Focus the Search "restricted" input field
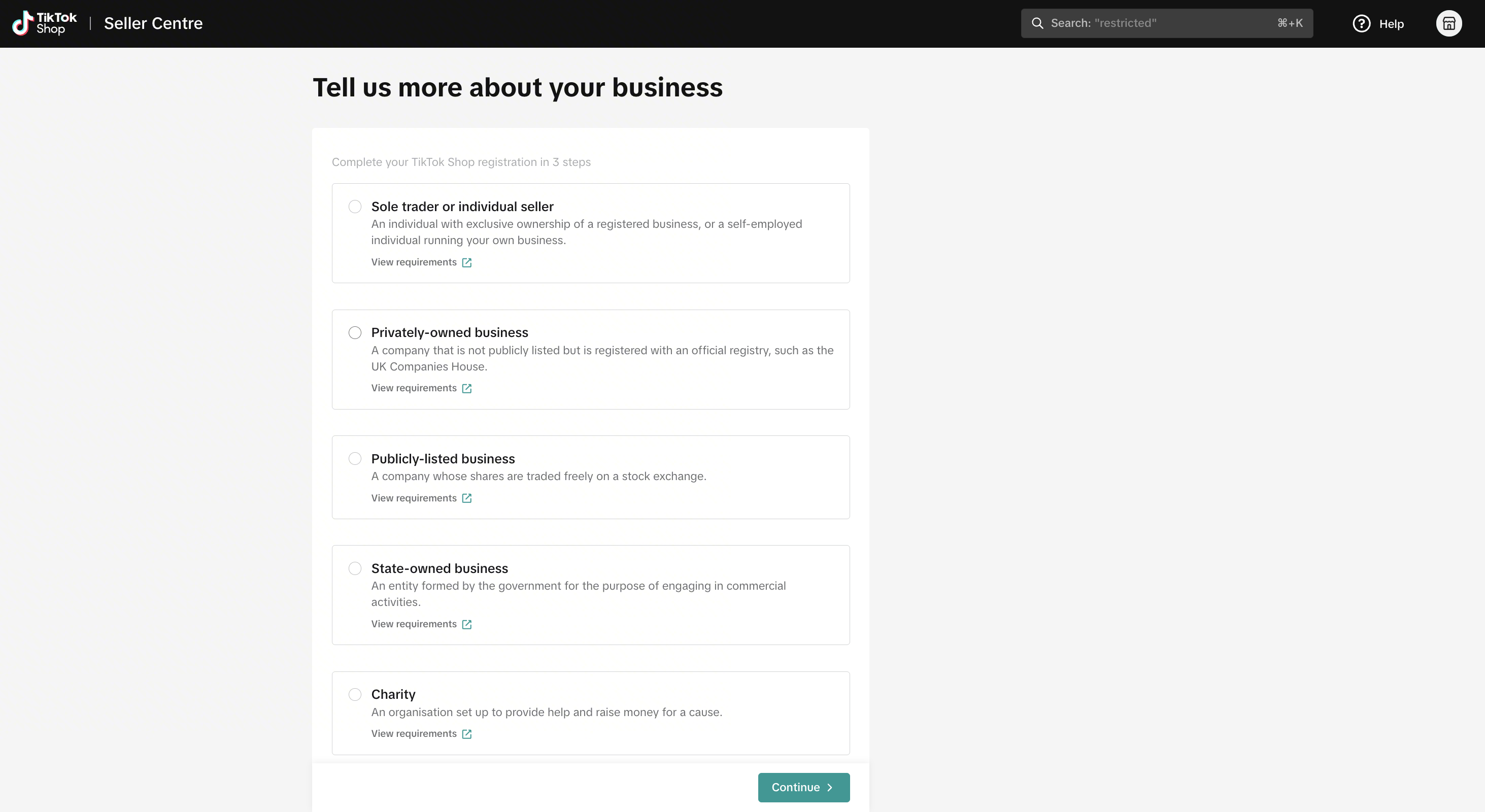Image resolution: width=1485 pixels, height=812 pixels. [1167, 23]
